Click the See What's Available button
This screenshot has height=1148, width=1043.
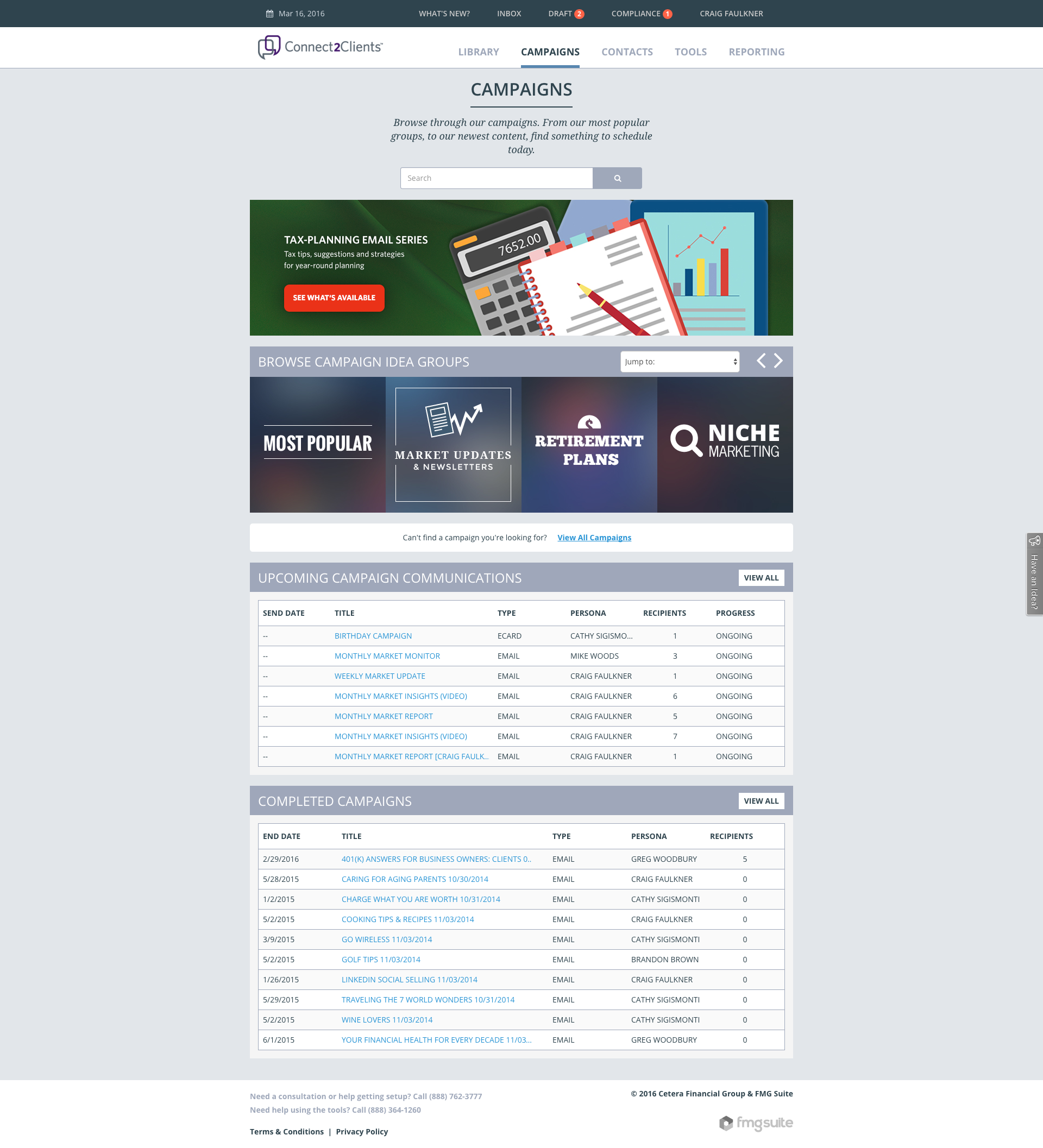point(334,298)
